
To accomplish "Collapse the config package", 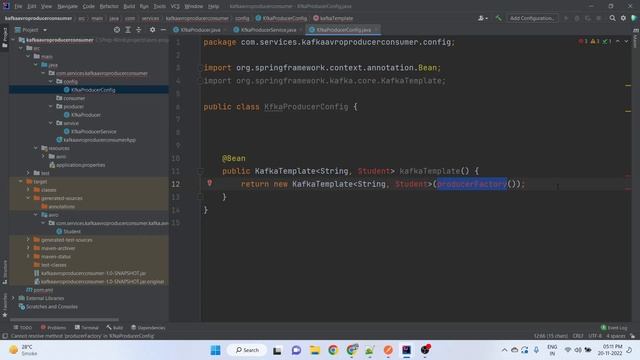I will (51, 81).
